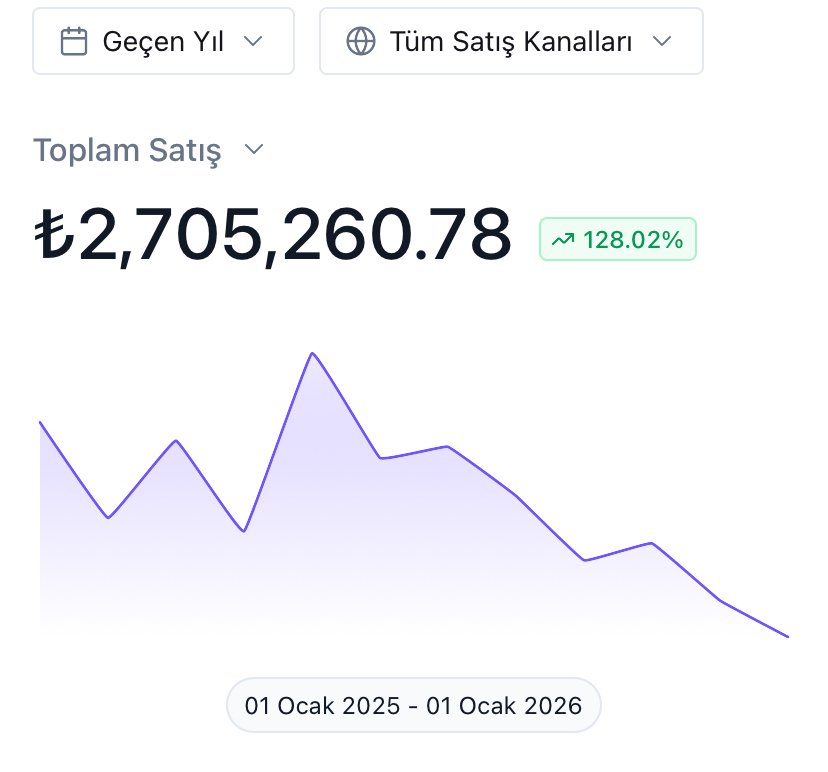Click the final point at chart's right end
Image resolution: width=828 pixels, height=772 pixels.
pos(788,636)
